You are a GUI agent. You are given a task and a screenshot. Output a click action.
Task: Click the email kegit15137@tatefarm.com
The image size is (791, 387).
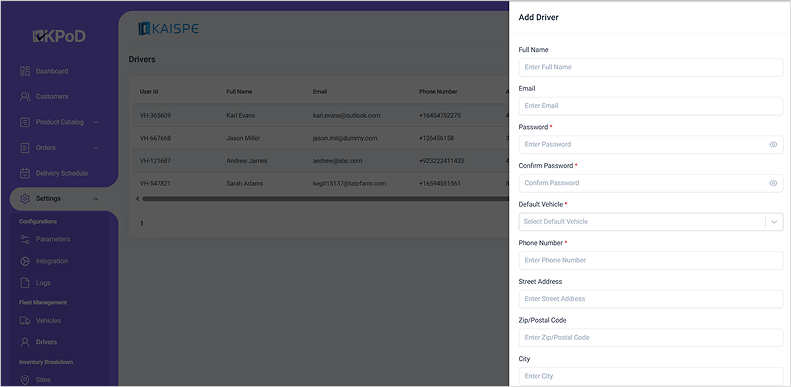350,184
